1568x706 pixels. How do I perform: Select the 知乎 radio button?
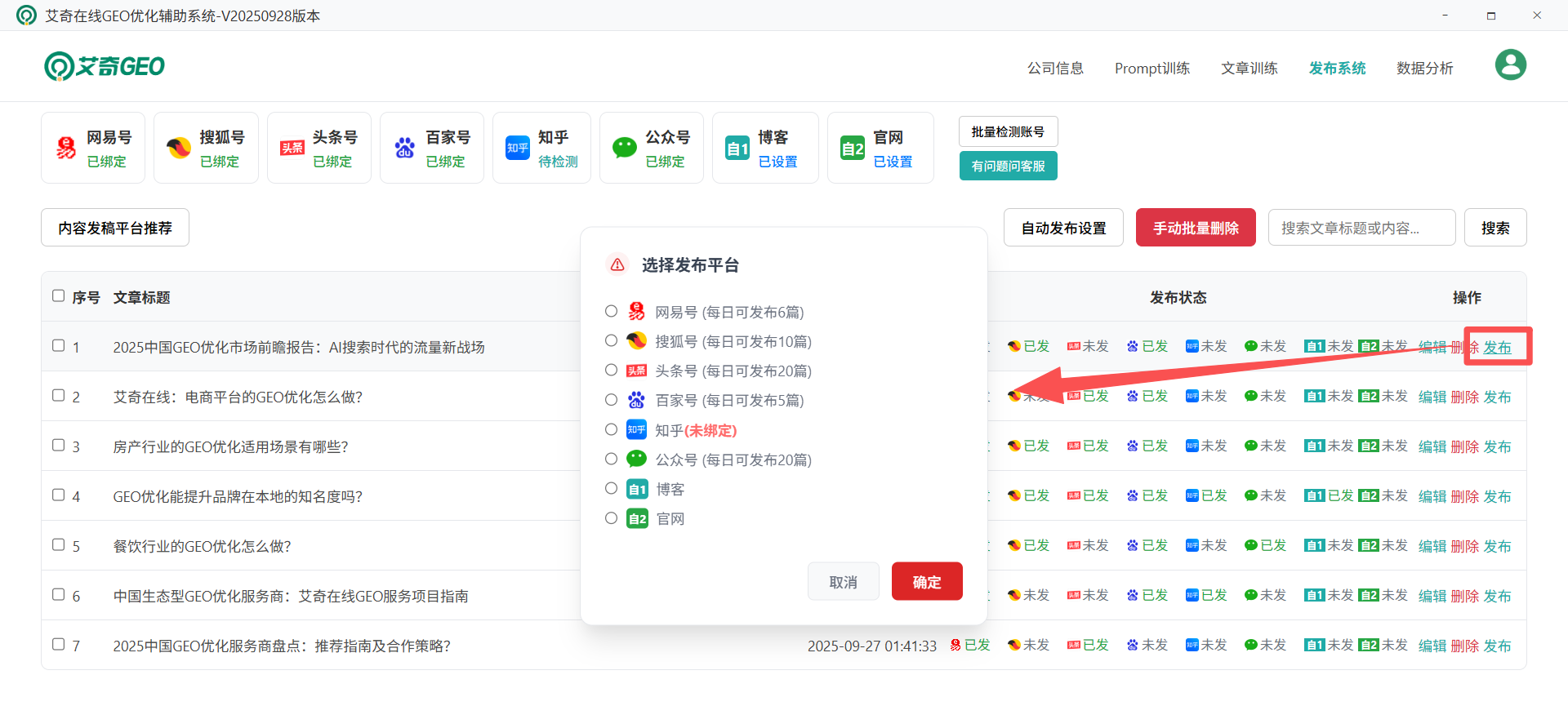611,429
